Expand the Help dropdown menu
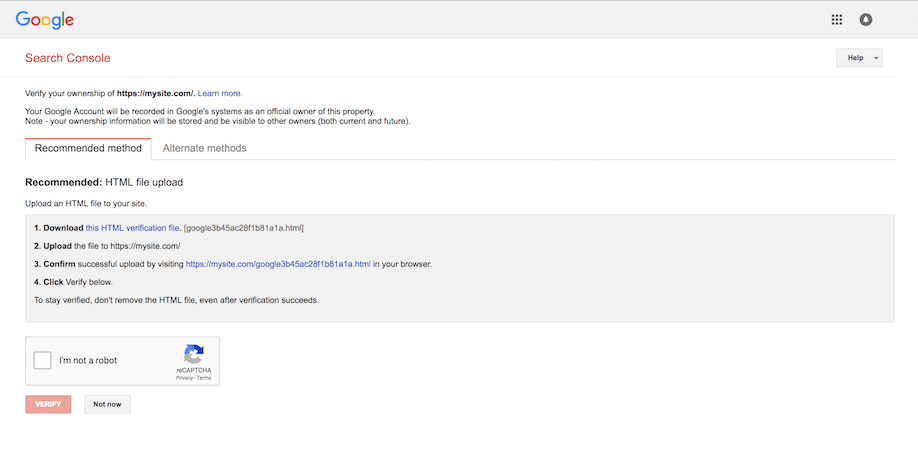This screenshot has height=454, width=918. [859, 58]
